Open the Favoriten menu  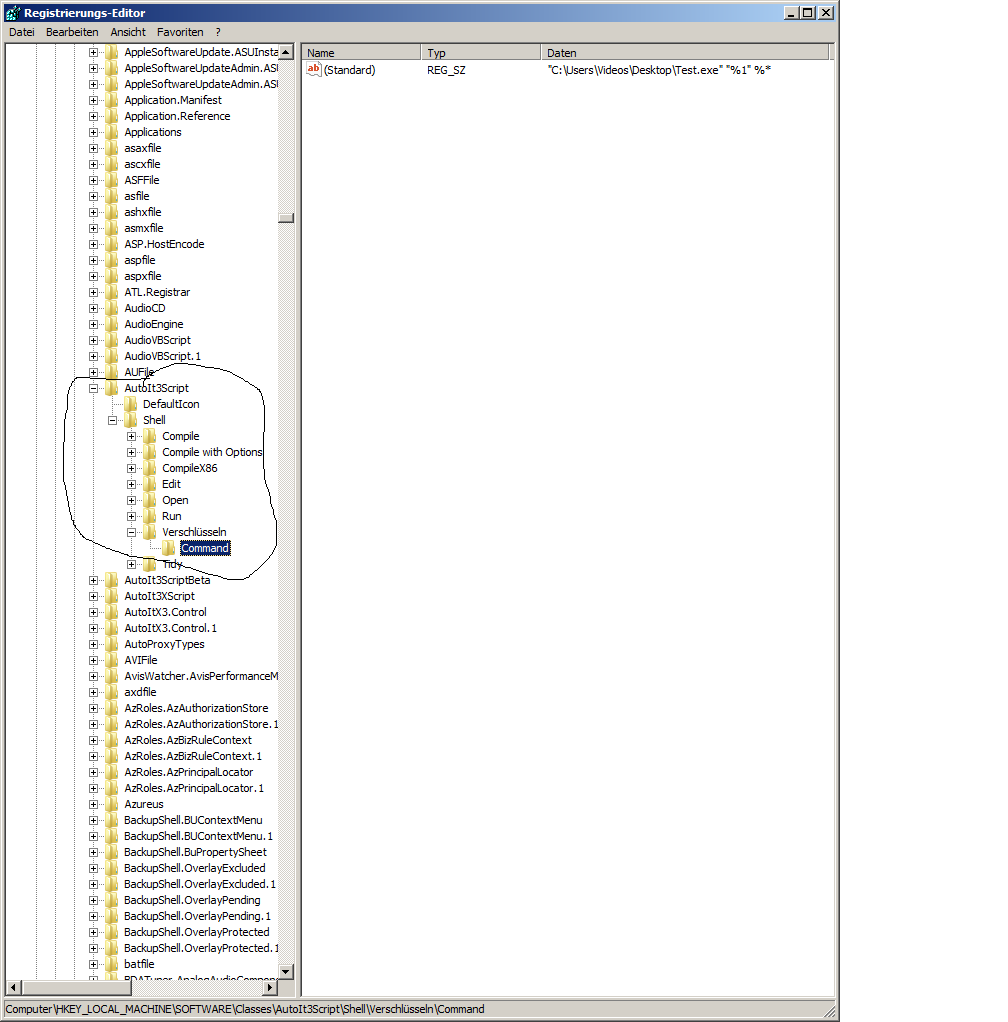[180, 32]
